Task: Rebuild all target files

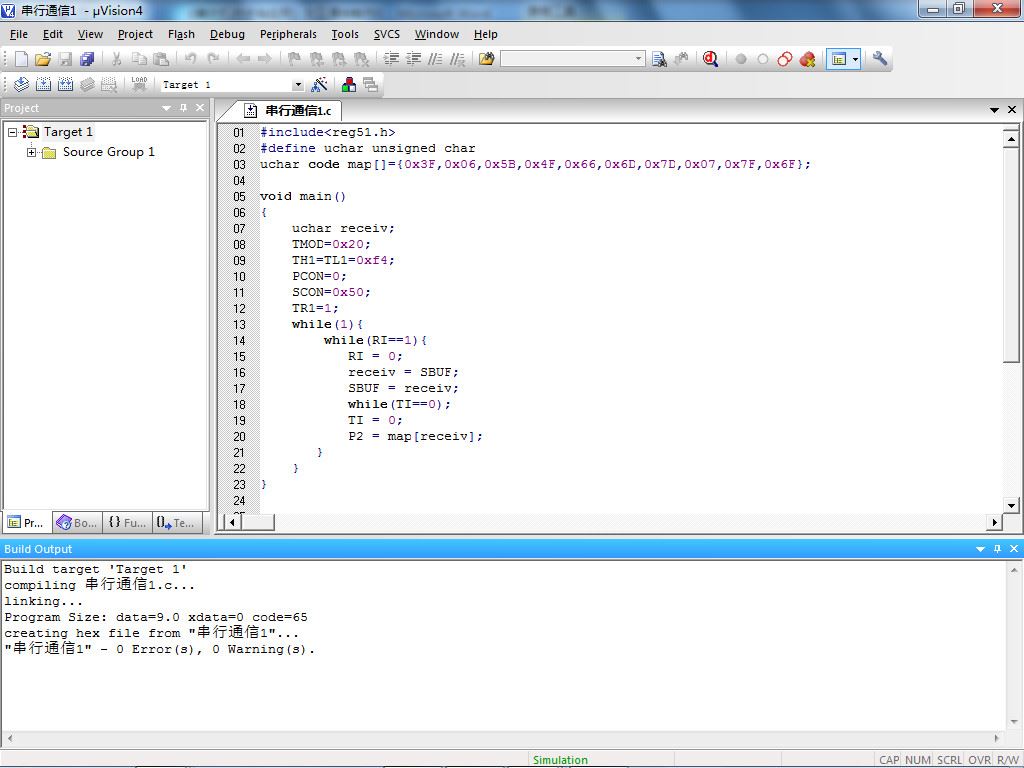Action: tap(65, 84)
